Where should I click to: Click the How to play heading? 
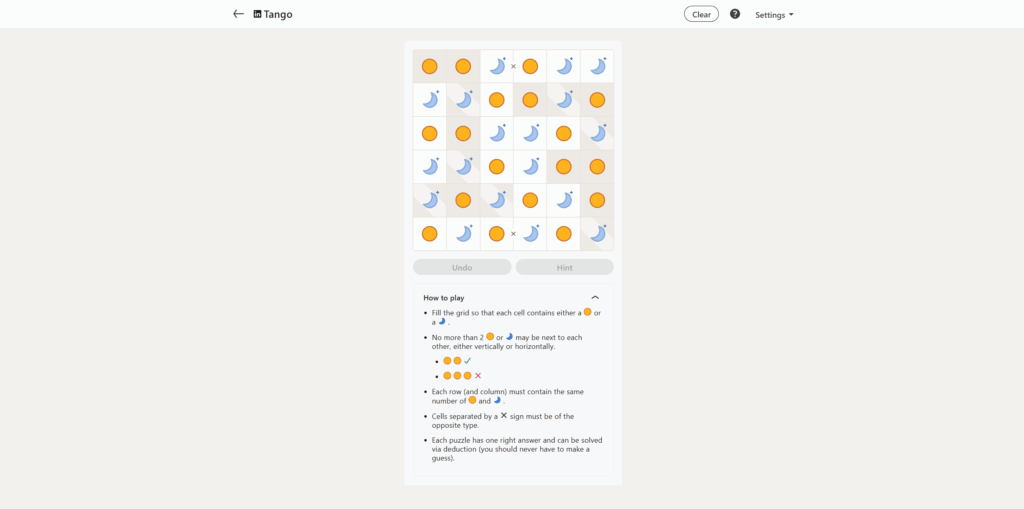click(443, 298)
